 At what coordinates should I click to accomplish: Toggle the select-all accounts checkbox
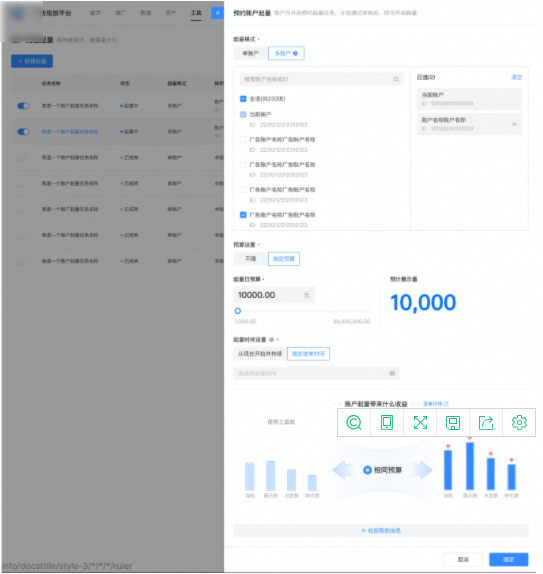click(x=243, y=99)
